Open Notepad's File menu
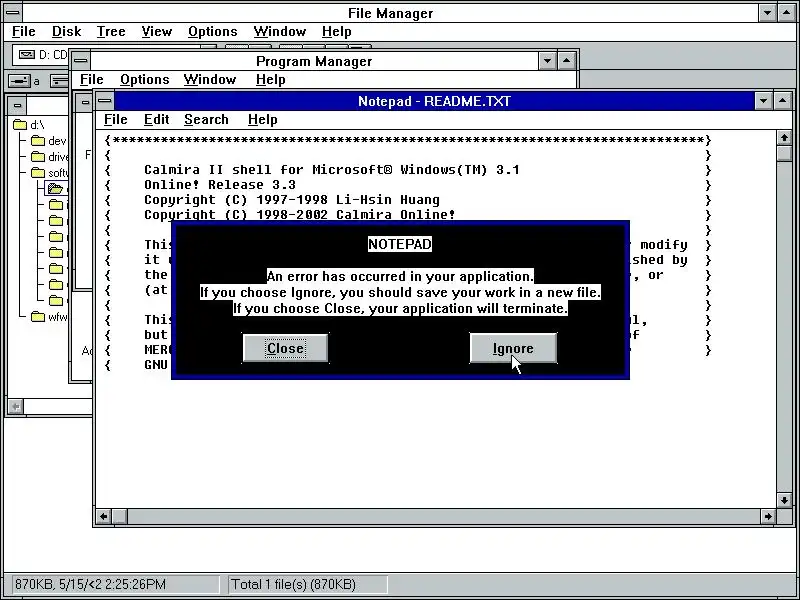Screen dimensions: 800x600 click(x=116, y=119)
